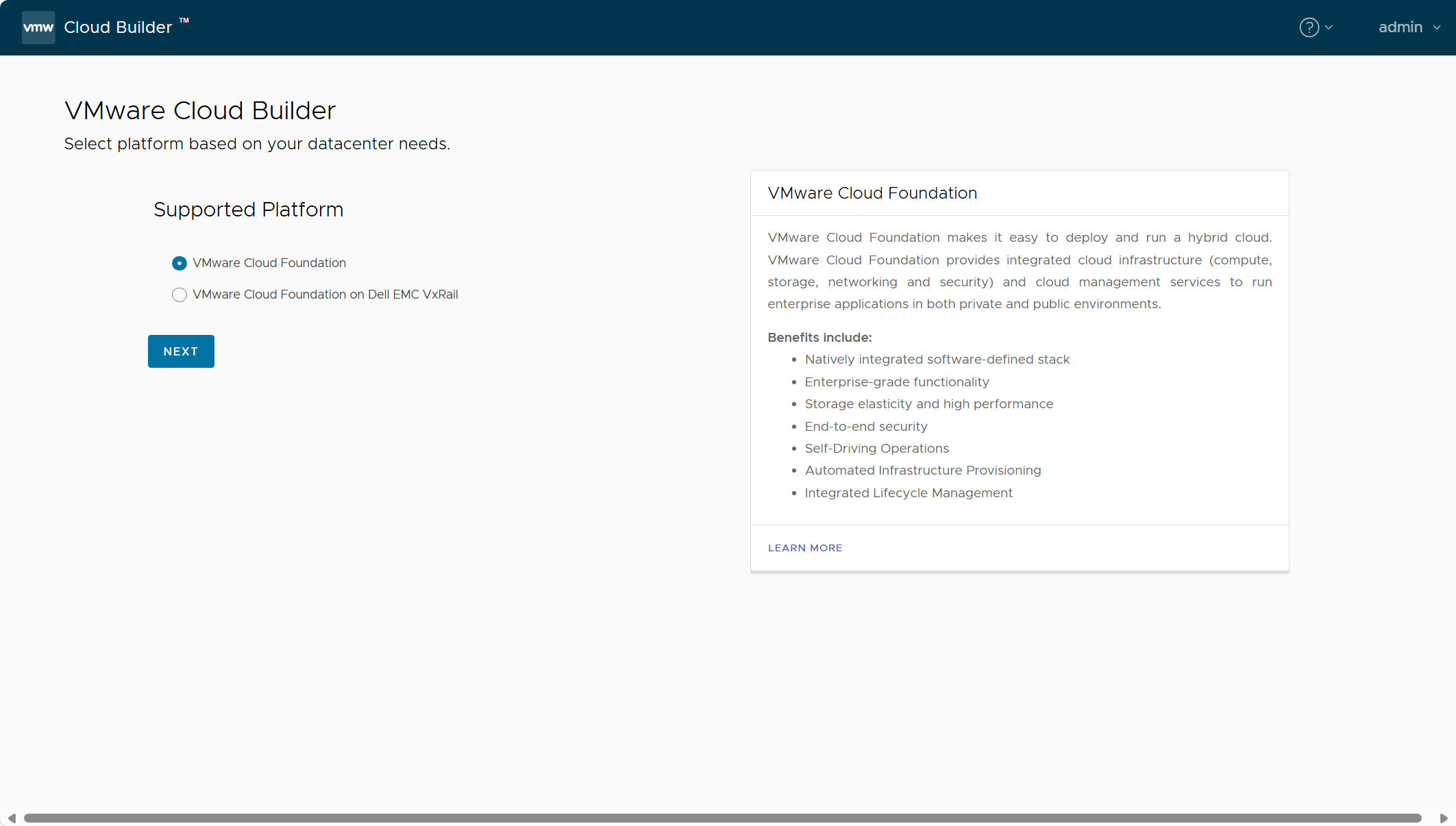Click 'Select platform based on your datacenter needs.'
Image resolution: width=1456 pixels, height=826 pixels.
pyautogui.click(x=257, y=144)
